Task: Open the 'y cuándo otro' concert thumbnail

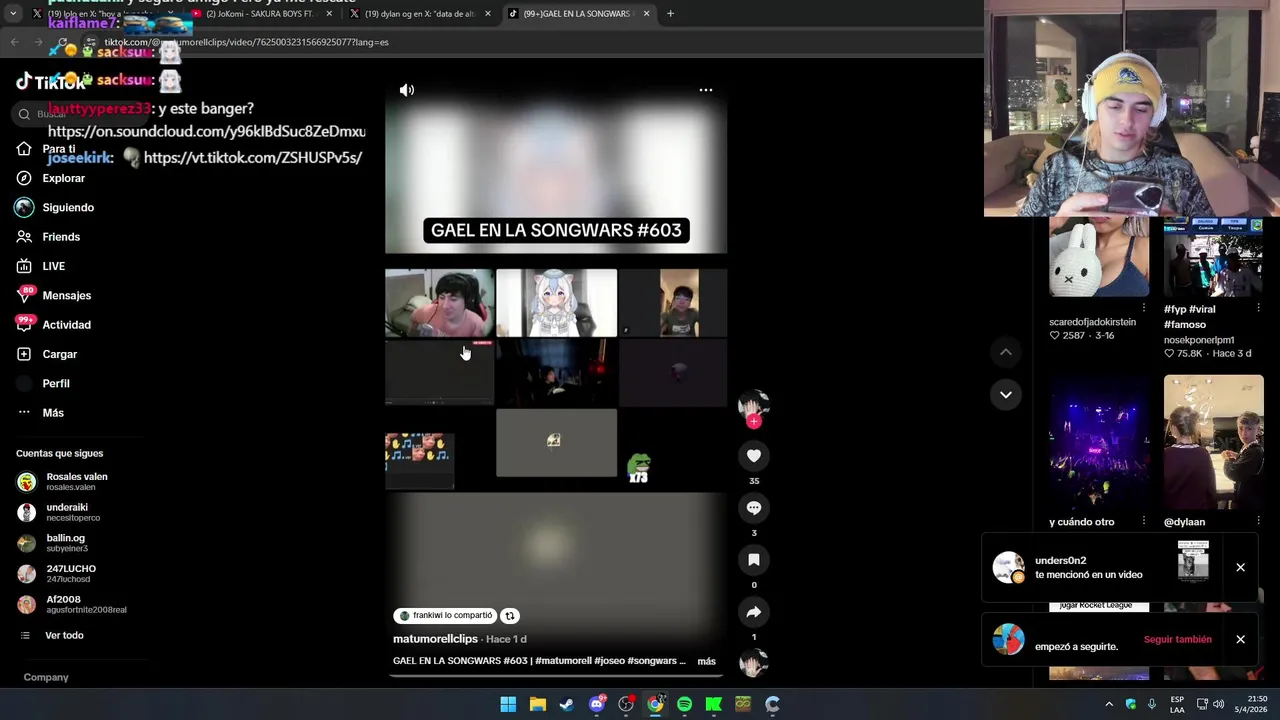Action: click(1099, 442)
